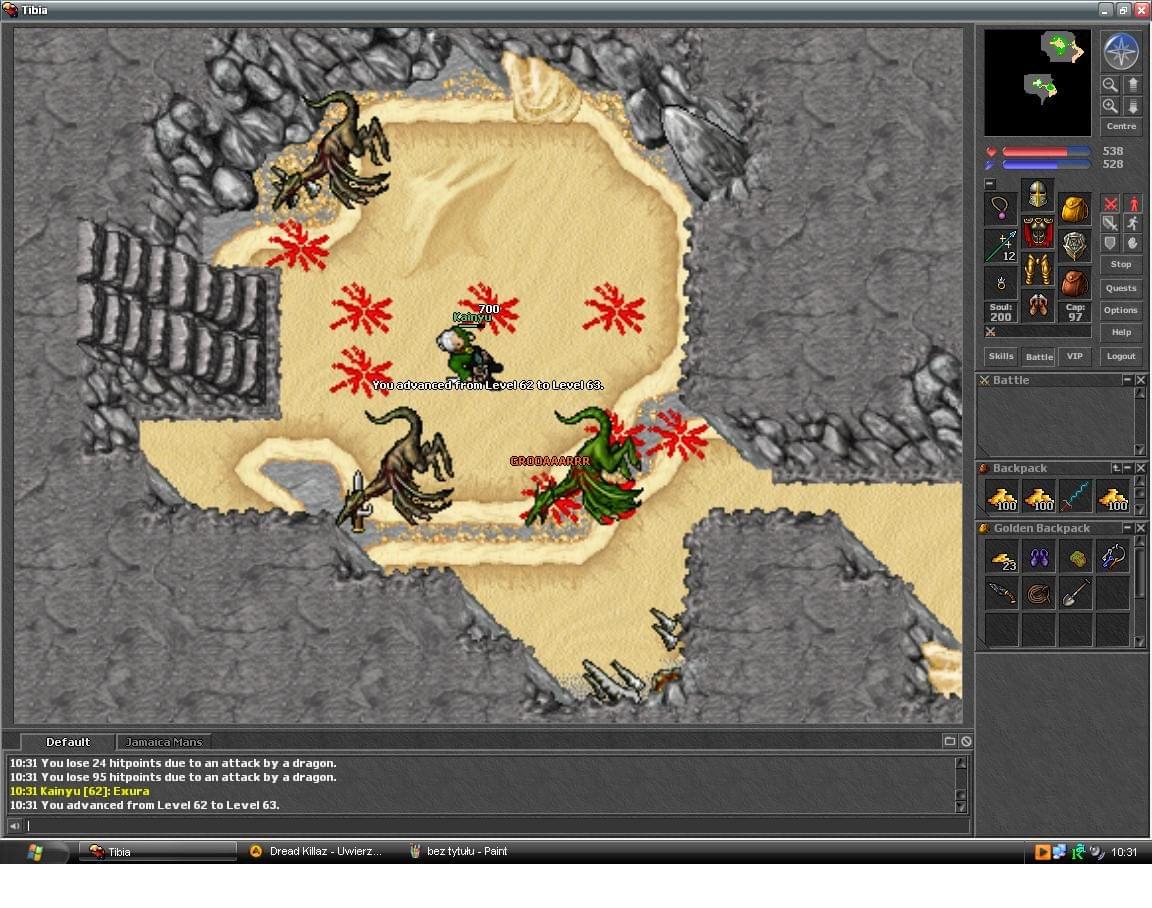Viewport: 1152px width, 908px height.
Task: Toggle defensive fight mode (shield icon)
Action: point(1110,243)
